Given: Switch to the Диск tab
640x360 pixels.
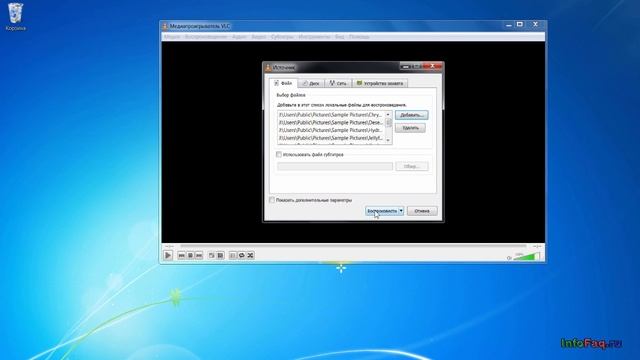Looking at the screenshot, I should 311,83.
